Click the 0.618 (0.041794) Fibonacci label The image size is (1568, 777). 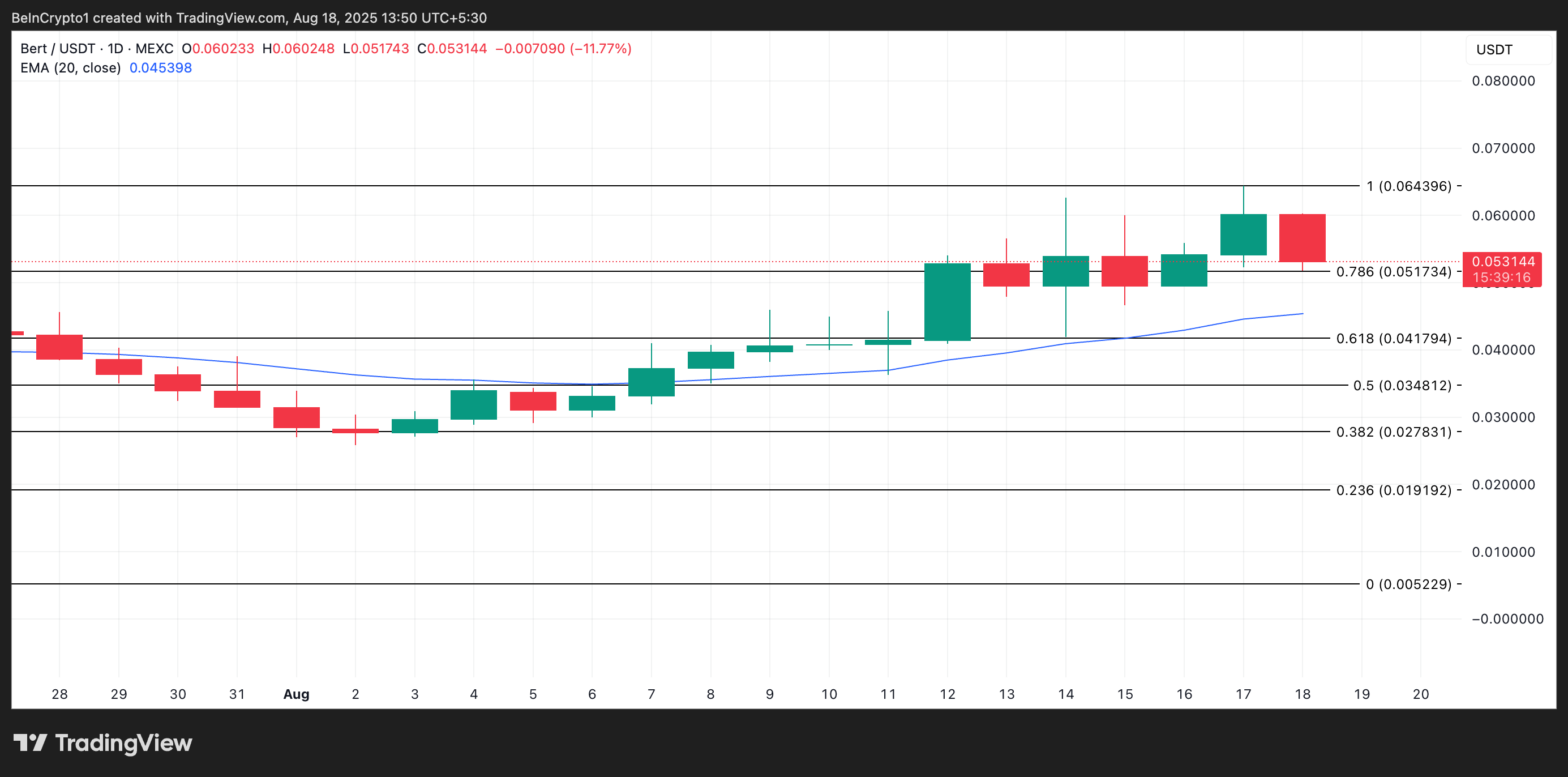click(1393, 339)
